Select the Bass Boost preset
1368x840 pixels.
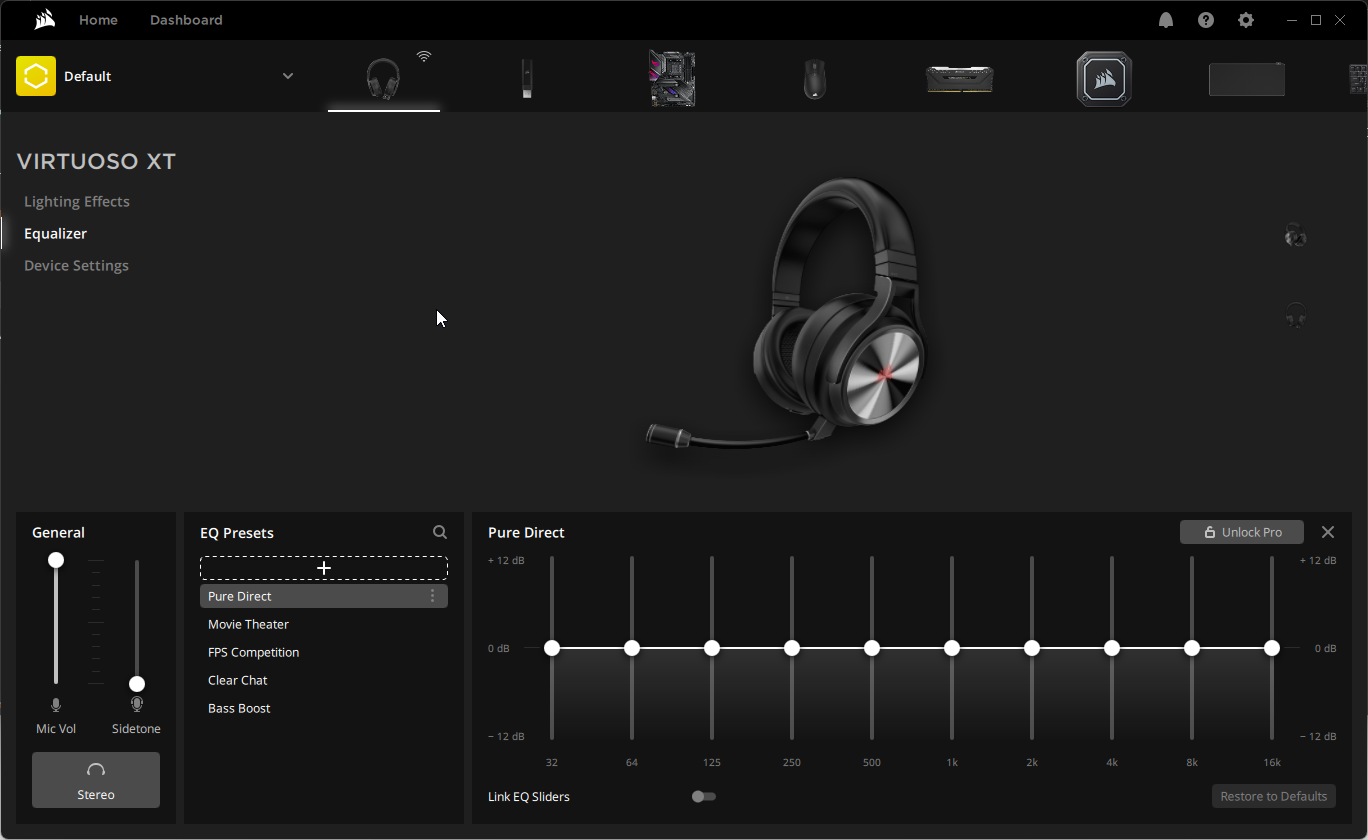pos(239,708)
